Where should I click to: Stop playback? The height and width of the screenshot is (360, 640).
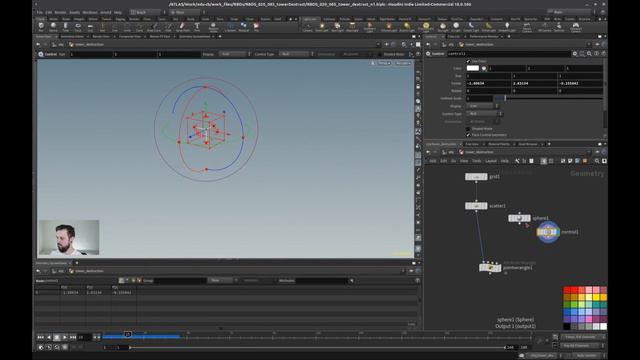click(x=57, y=337)
